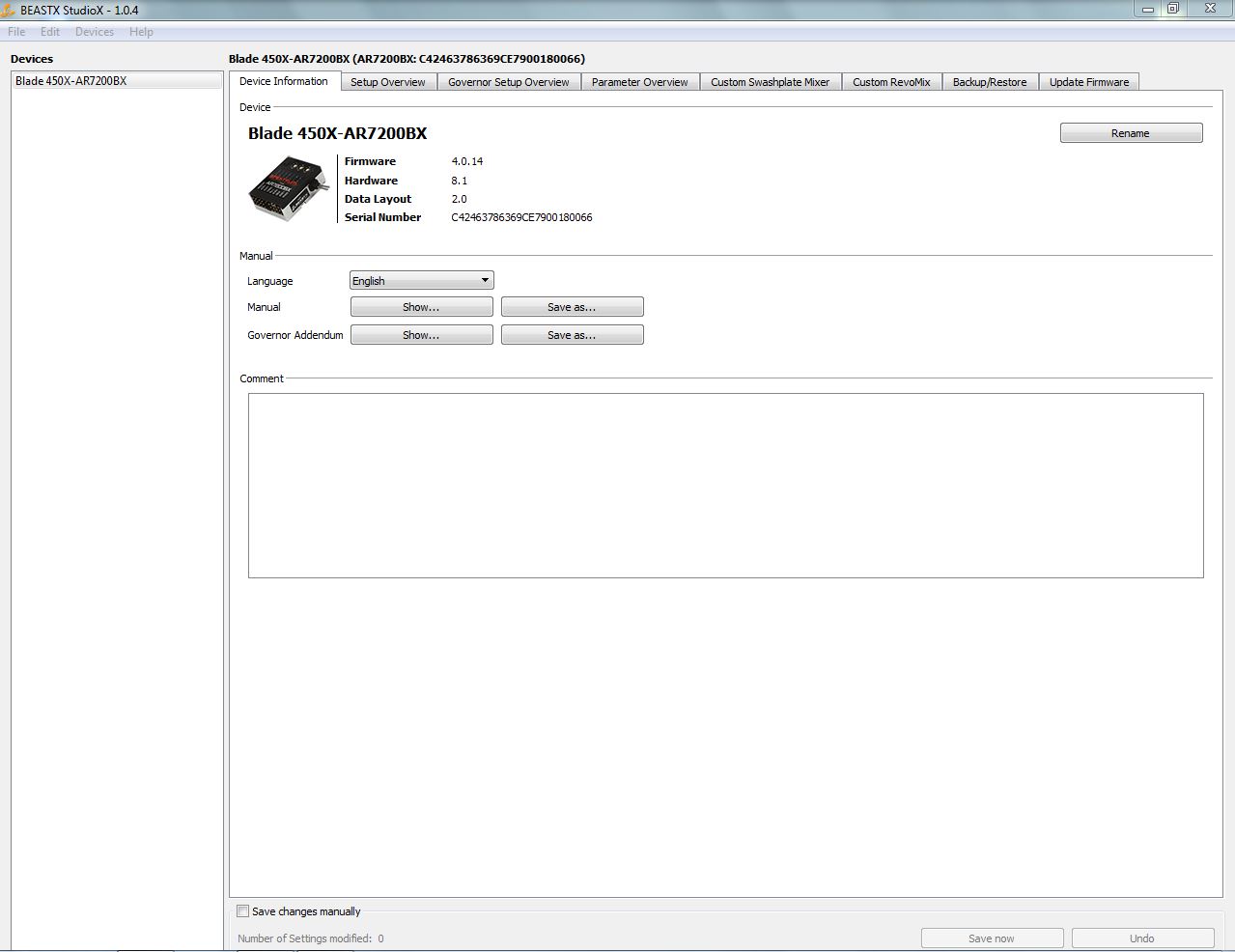Click the Data Layout value 2.0
Viewport: 1235px width, 952px height.
(460, 199)
